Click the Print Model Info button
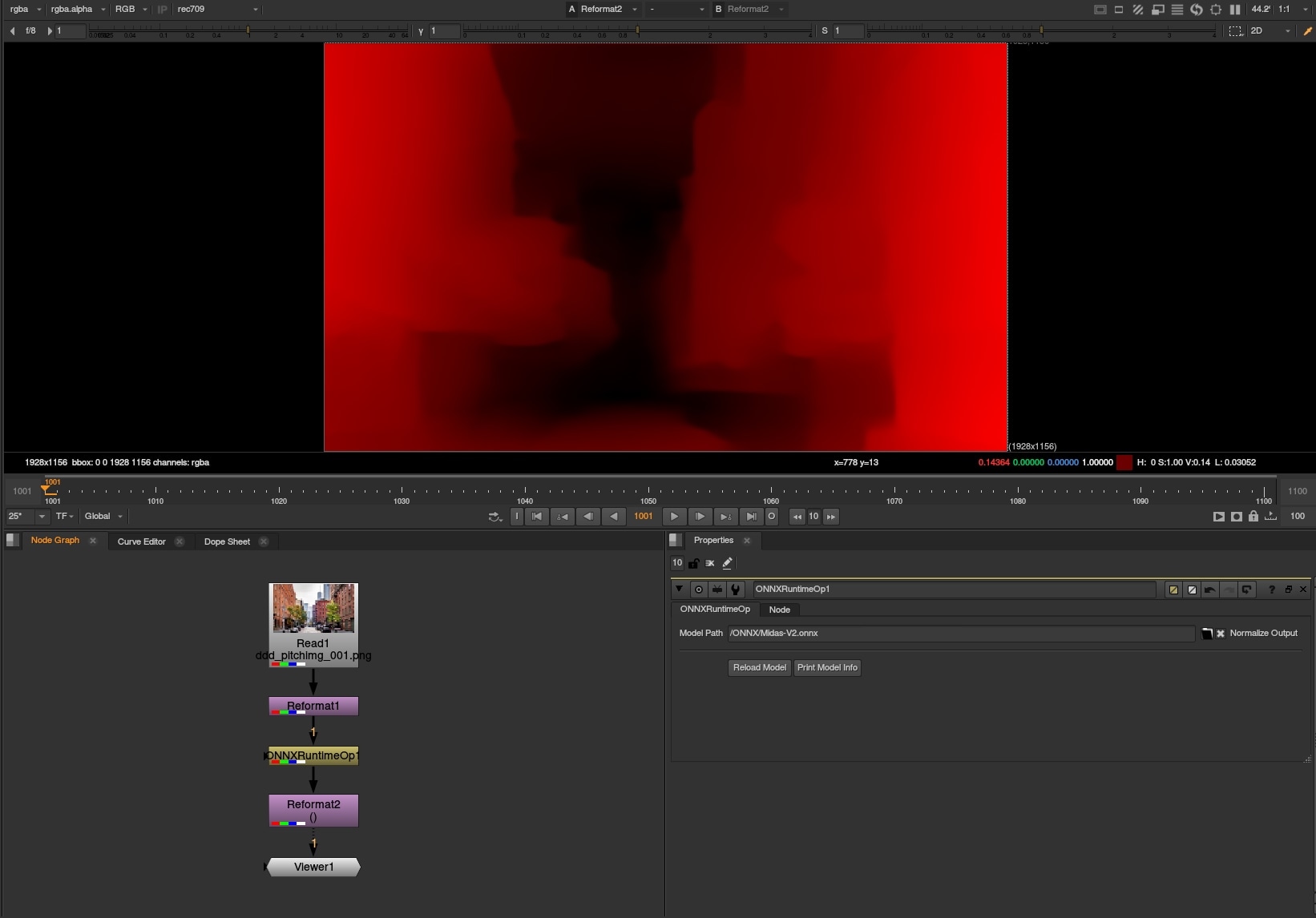The height and width of the screenshot is (918, 1316). (x=827, y=667)
